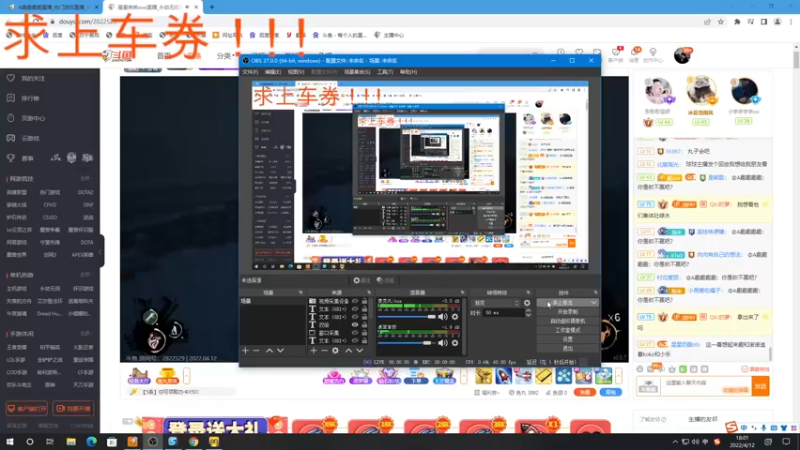Bookmark this page with star icon
The image size is (800, 450).
tap(721, 22)
